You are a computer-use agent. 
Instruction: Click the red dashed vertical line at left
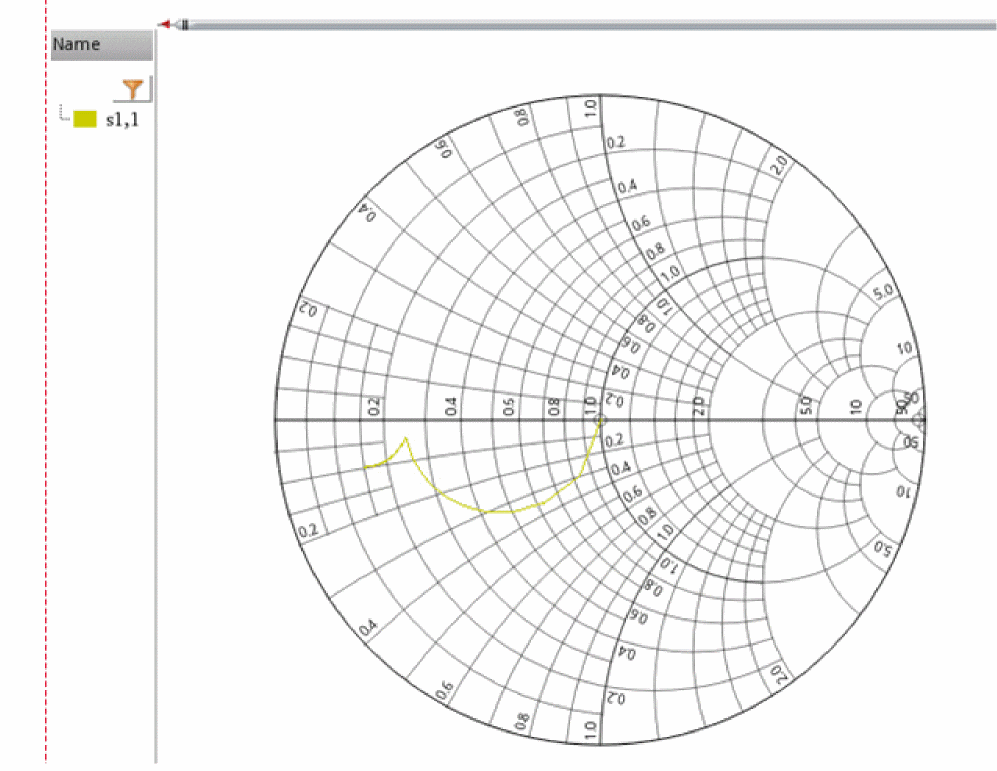pyautogui.click(x=46, y=400)
